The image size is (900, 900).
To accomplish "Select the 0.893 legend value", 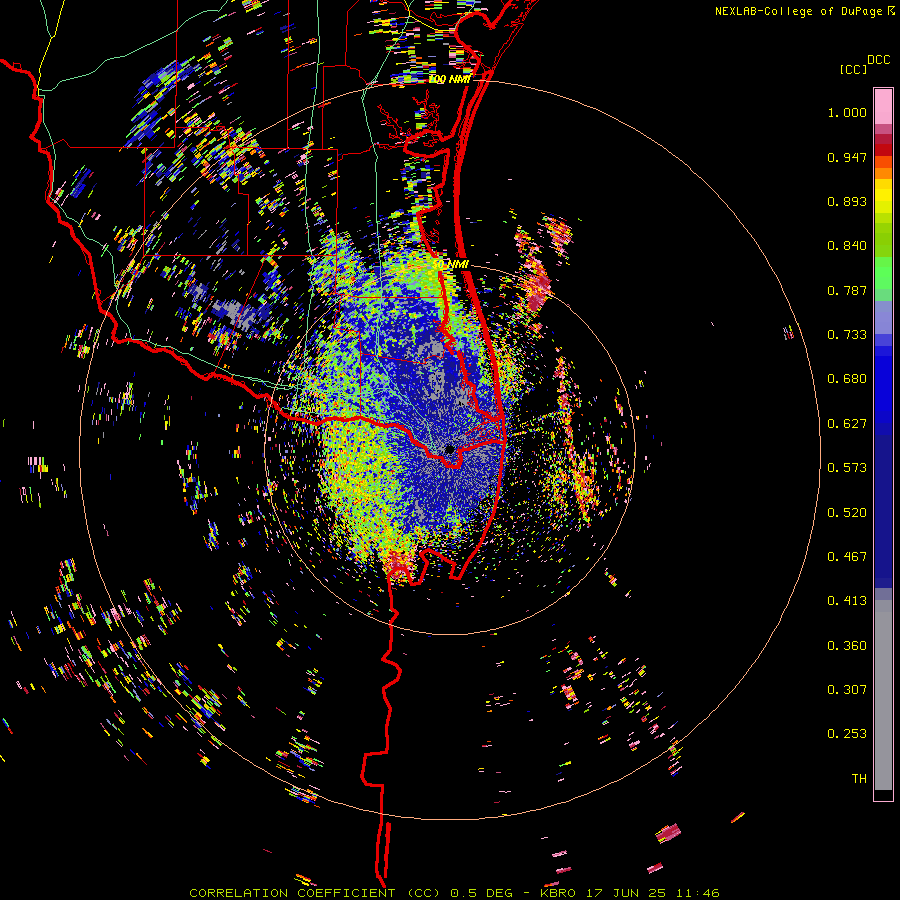I will [847, 201].
